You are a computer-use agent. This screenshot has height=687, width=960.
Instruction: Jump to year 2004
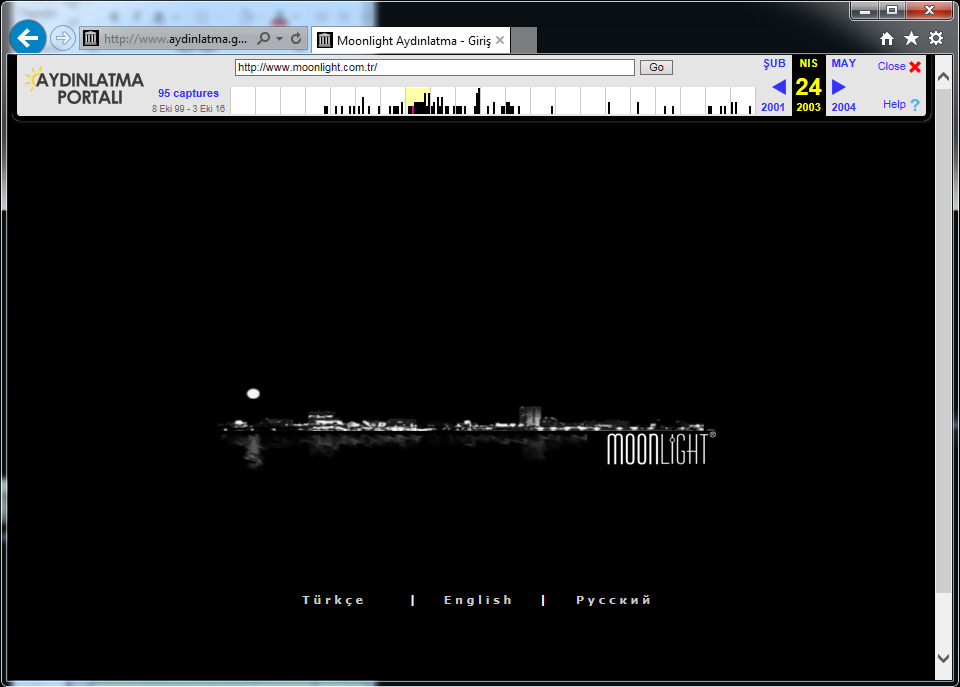point(843,107)
